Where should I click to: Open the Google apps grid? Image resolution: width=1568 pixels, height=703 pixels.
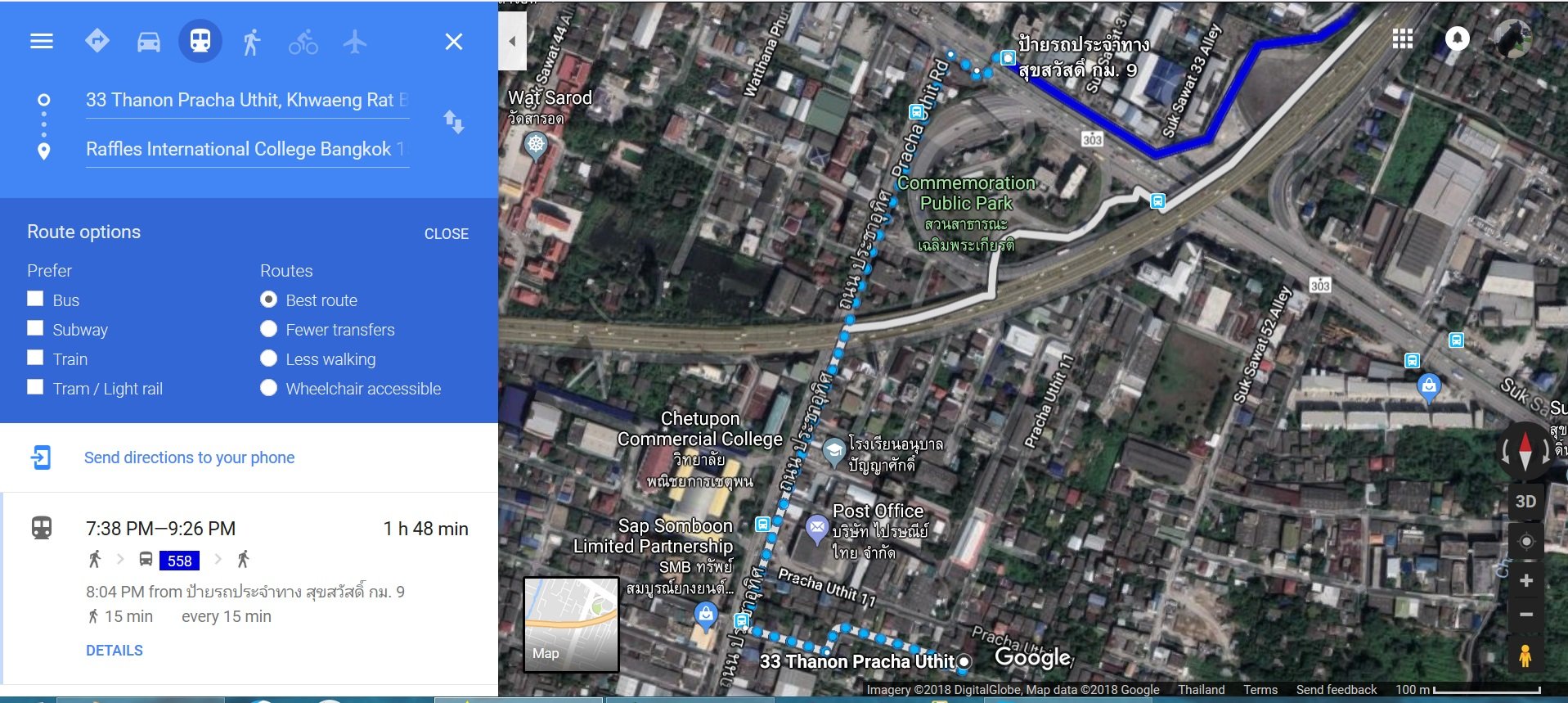click(1403, 38)
